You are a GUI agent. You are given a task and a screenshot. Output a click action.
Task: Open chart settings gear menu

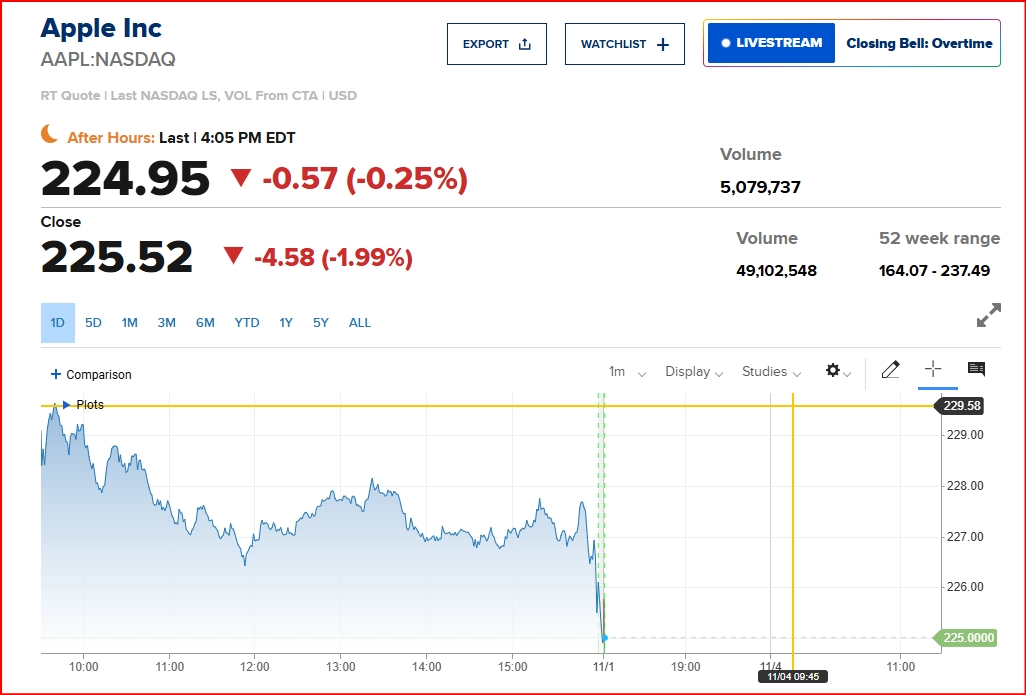pyautogui.click(x=833, y=371)
